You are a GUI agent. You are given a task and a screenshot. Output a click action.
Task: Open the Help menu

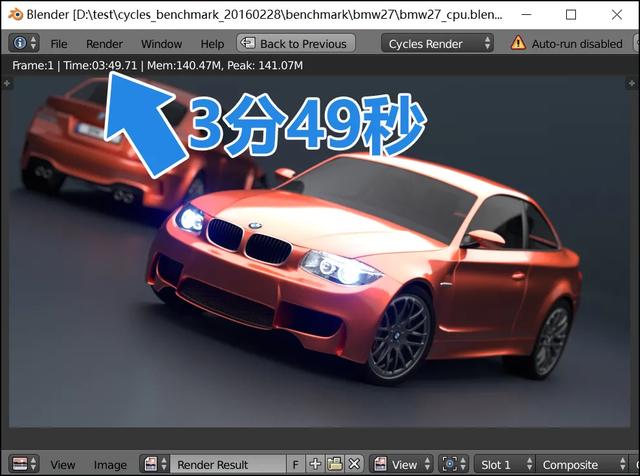tap(212, 44)
